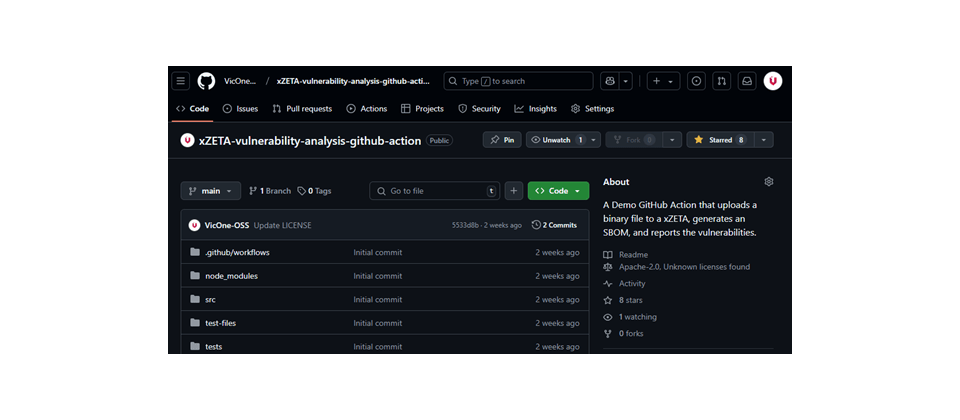
Task: Click the repository avatar beside the title
Action: [x=187, y=140]
